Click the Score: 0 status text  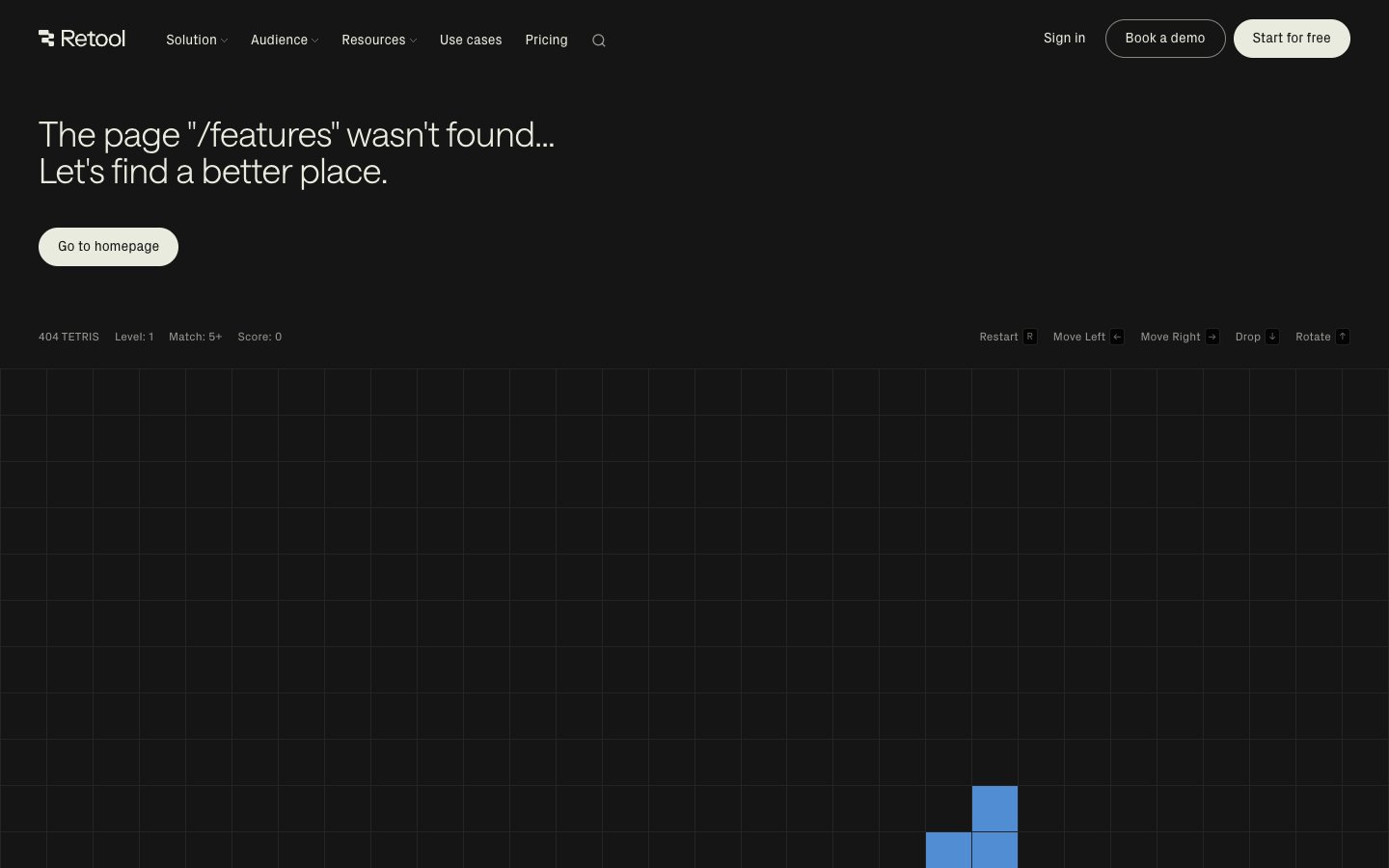[x=259, y=337]
